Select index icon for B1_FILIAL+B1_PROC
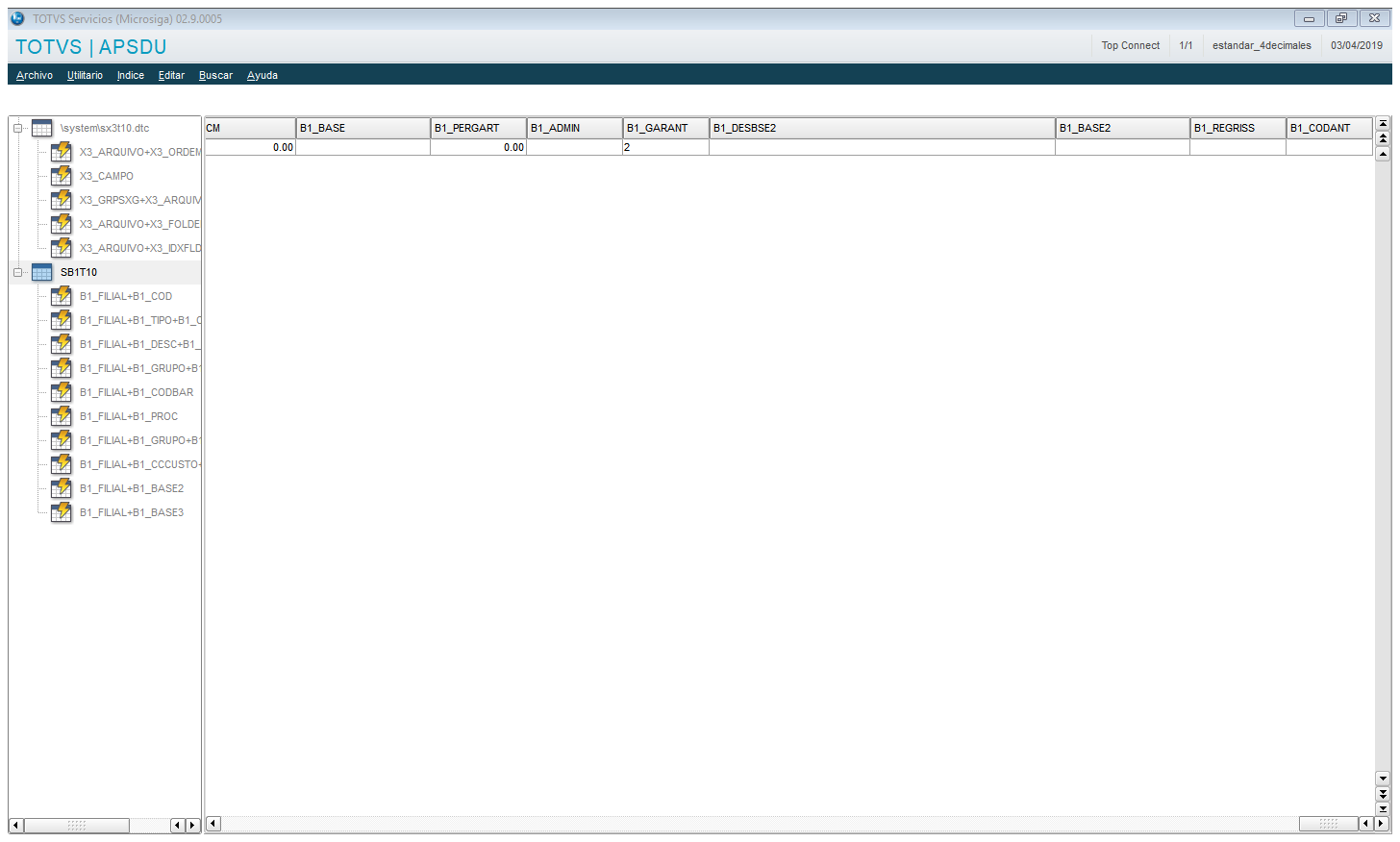This screenshot has height=842, width=1400. [x=62, y=416]
